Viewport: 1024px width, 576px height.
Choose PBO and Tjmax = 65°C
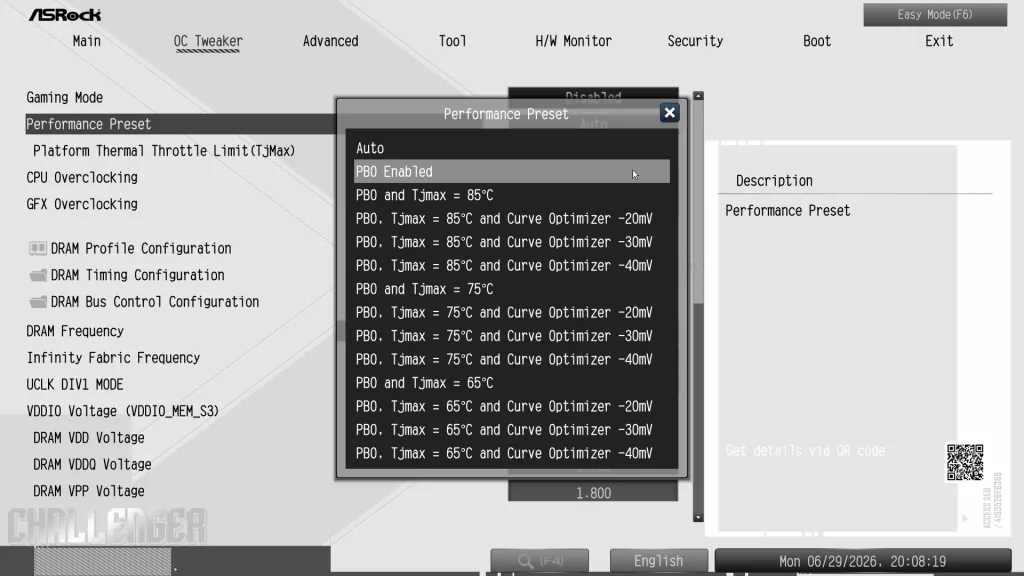(511, 383)
